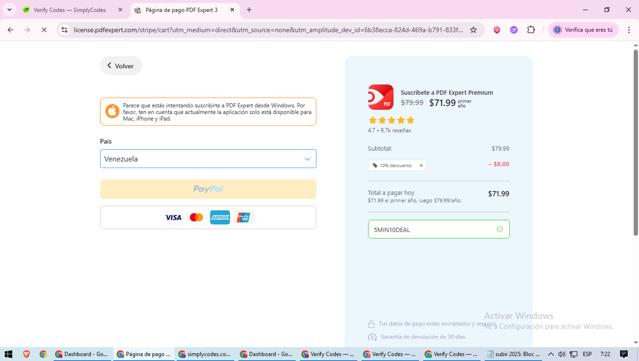Click the five-star rating
Viewport: 639px width, 361px height.
391,120
